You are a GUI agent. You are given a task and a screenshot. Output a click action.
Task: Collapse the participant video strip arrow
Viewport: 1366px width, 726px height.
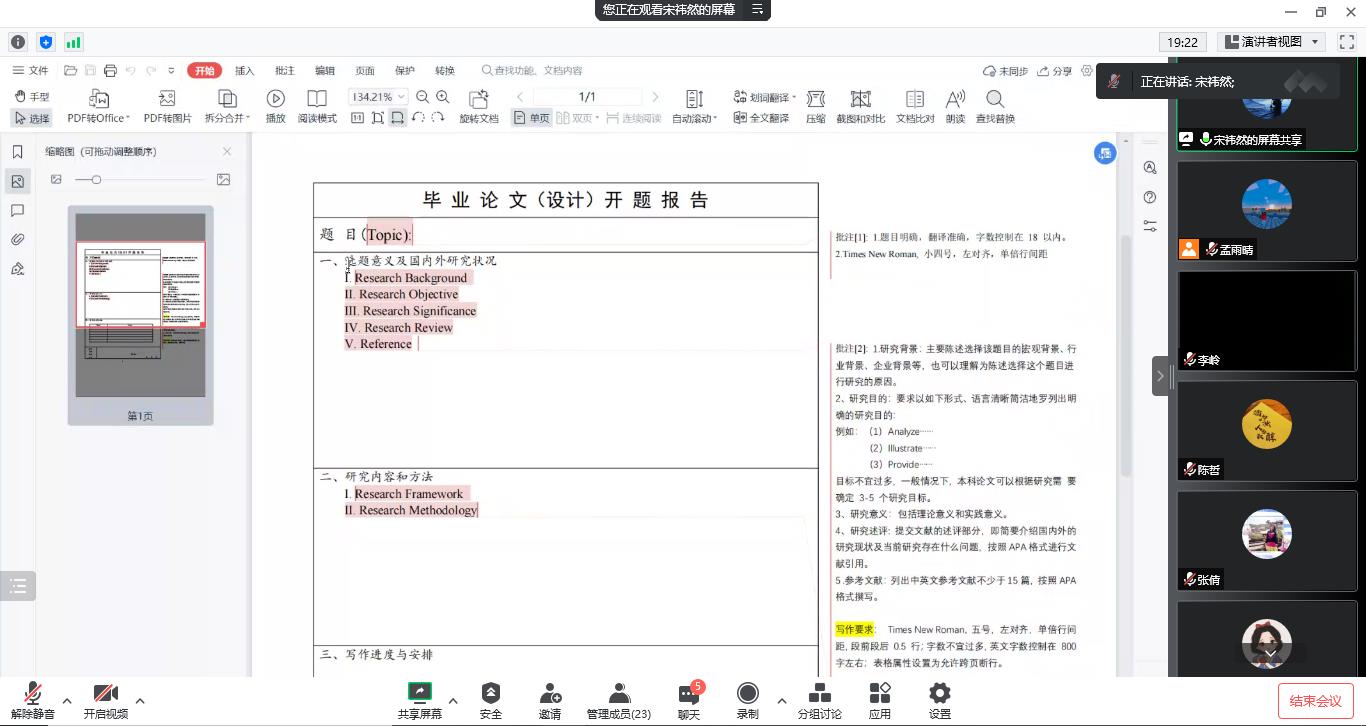coord(1160,376)
